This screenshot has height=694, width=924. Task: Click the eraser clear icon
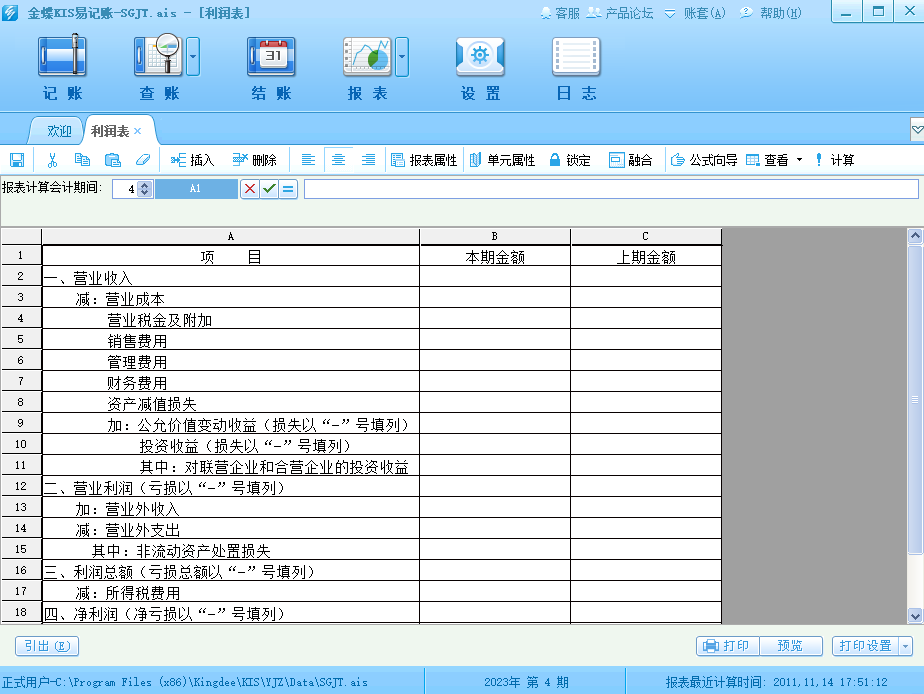[143, 160]
